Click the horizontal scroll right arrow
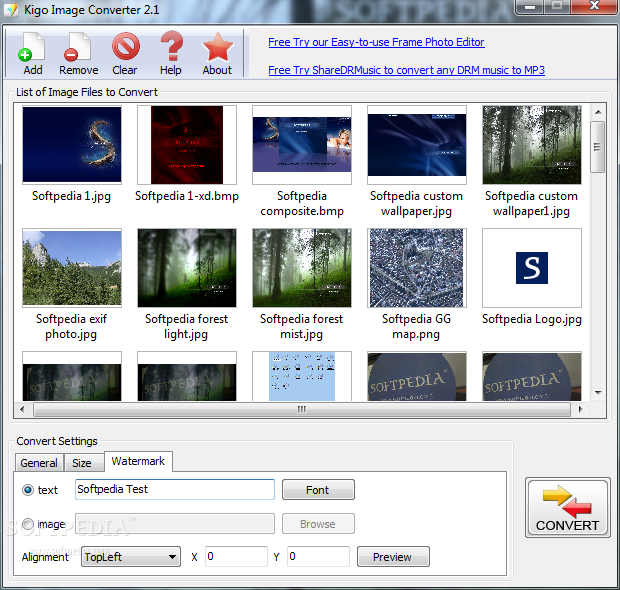 click(x=580, y=409)
